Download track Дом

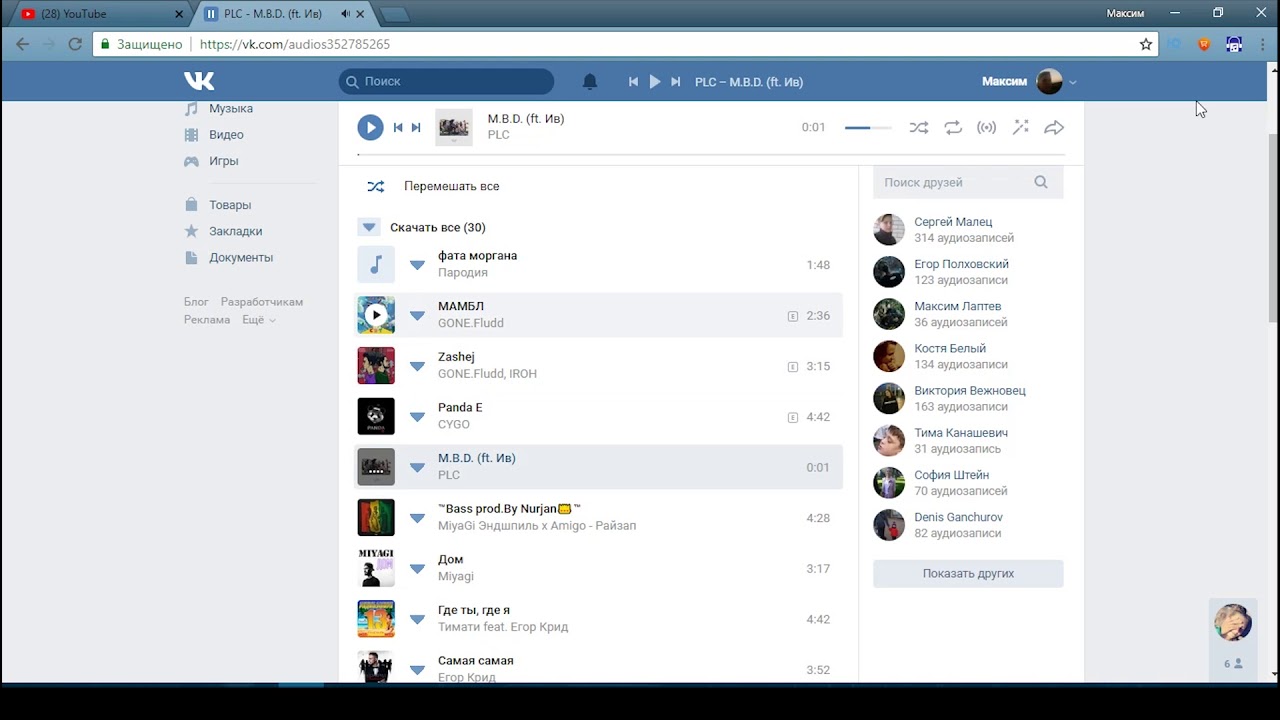pyautogui.click(x=417, y=569)
